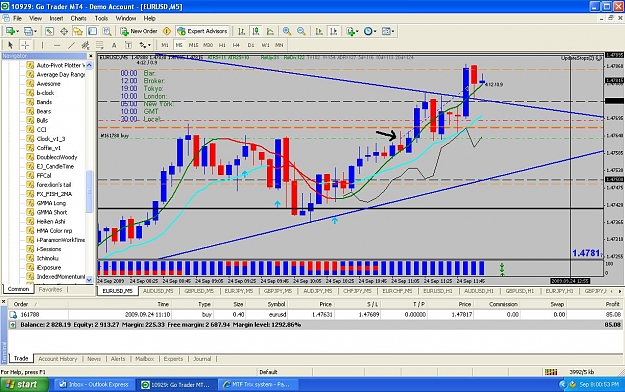
Task: Close the Navigator panel
Action: [x=90, y=56]
